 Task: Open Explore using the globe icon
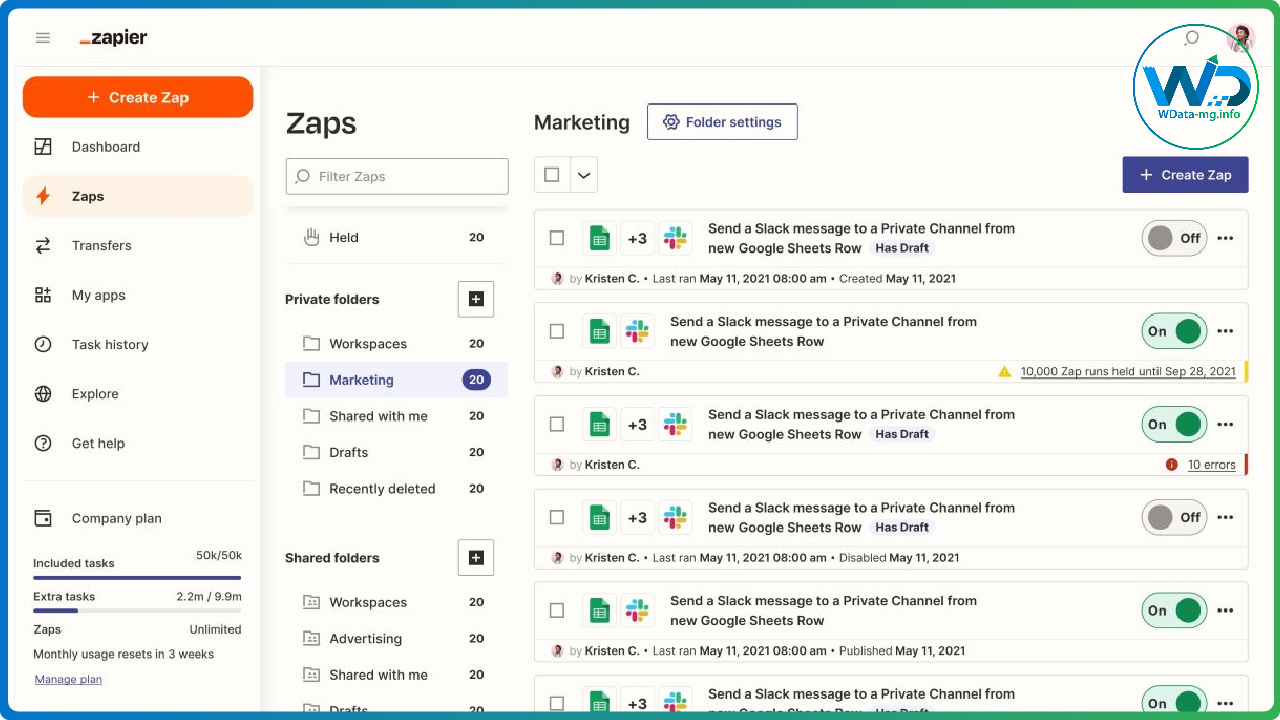tap(42, 393)
